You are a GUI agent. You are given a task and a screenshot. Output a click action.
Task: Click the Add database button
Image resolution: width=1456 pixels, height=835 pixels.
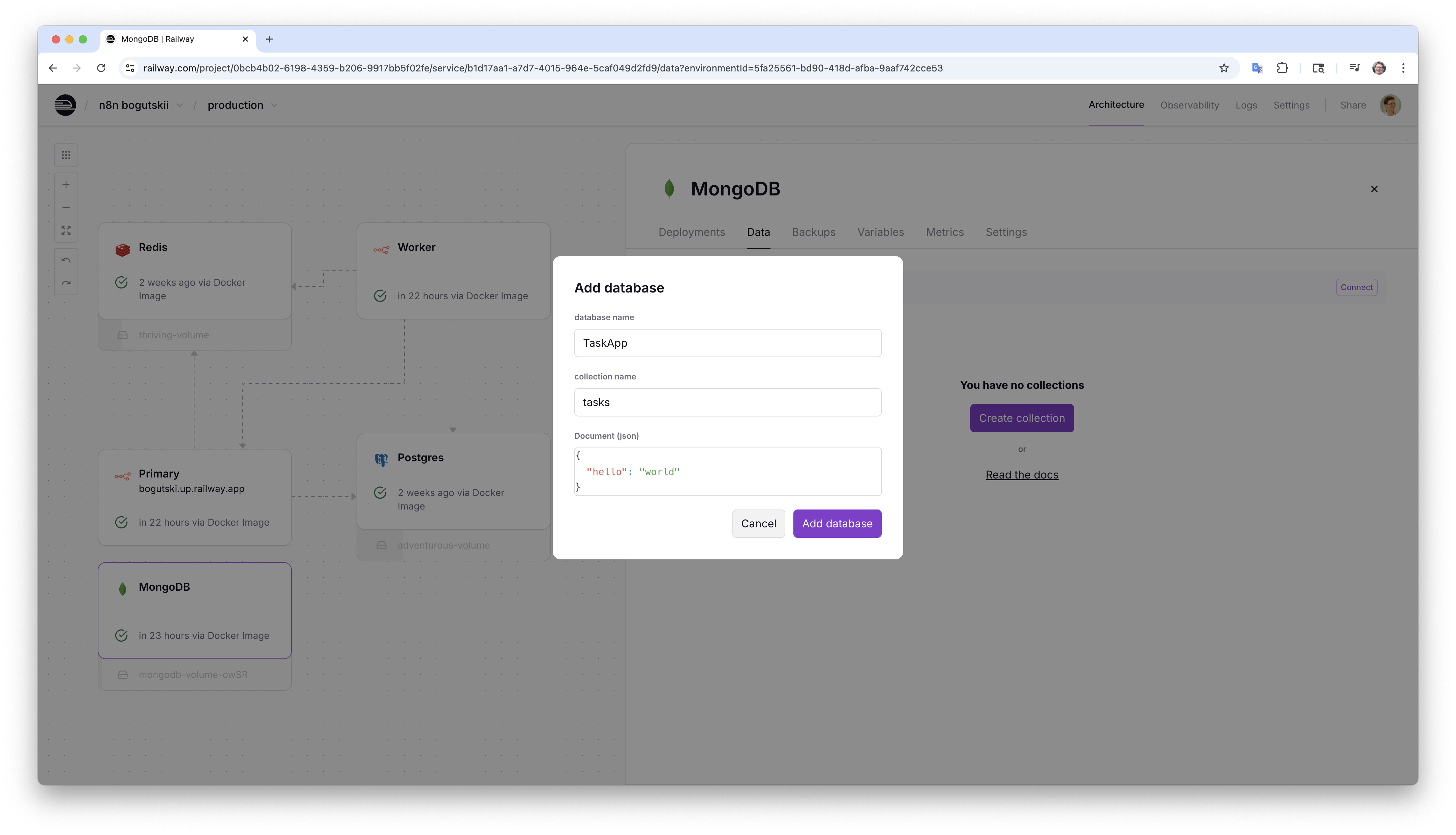coord(837,524)
